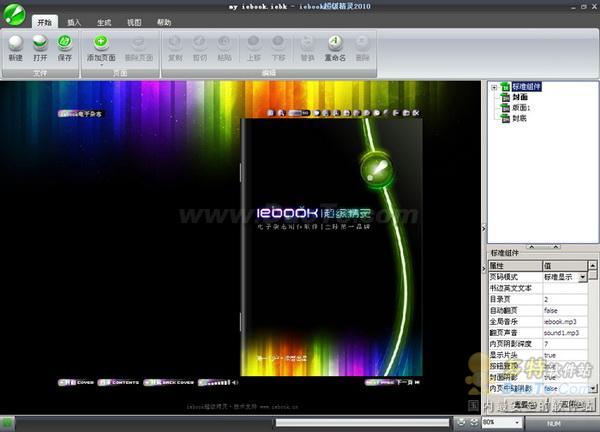
Task: Click the last icon in the preview top toolbar
Action: [416, 113]
